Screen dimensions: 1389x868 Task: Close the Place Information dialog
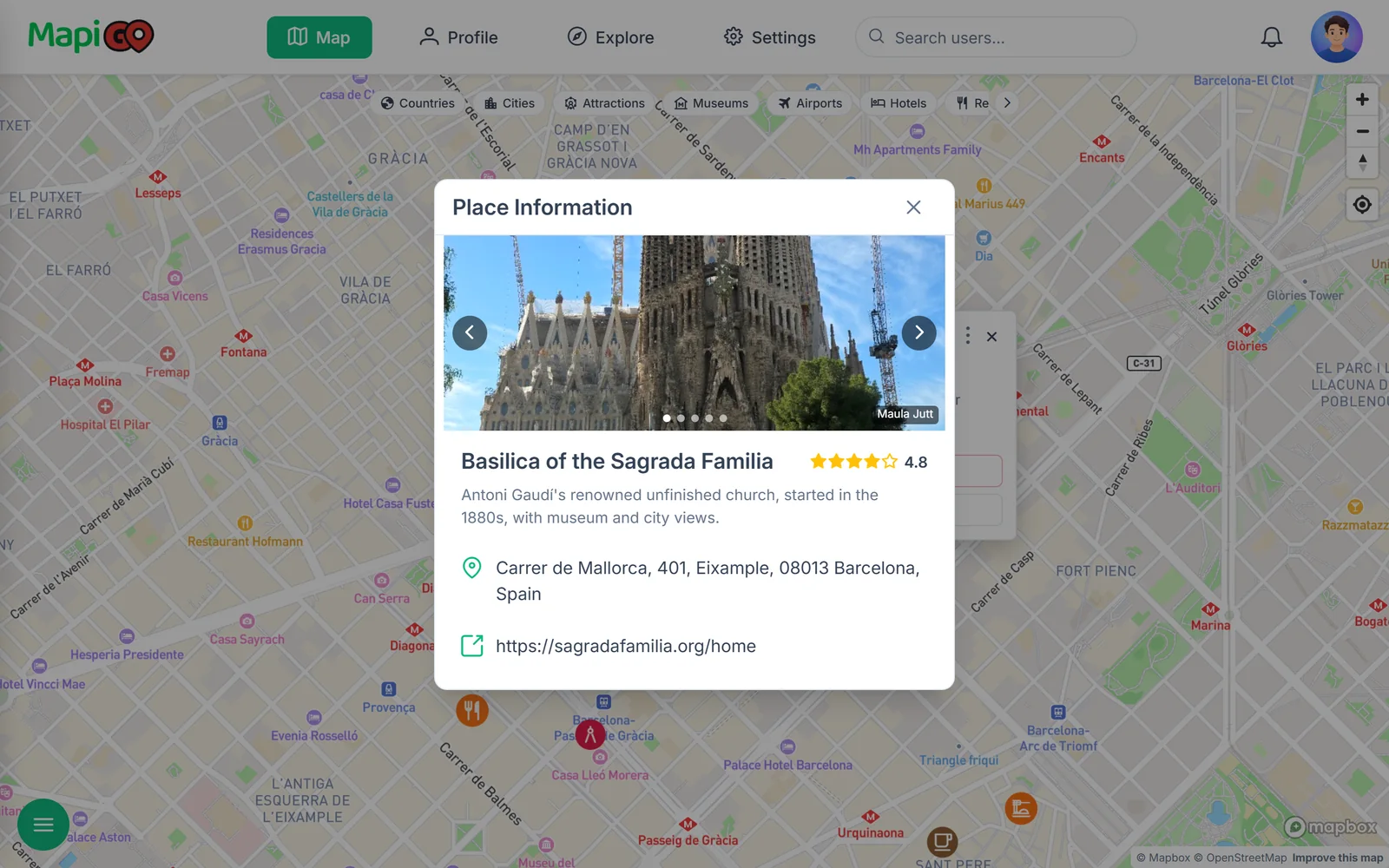coord(913,207)
